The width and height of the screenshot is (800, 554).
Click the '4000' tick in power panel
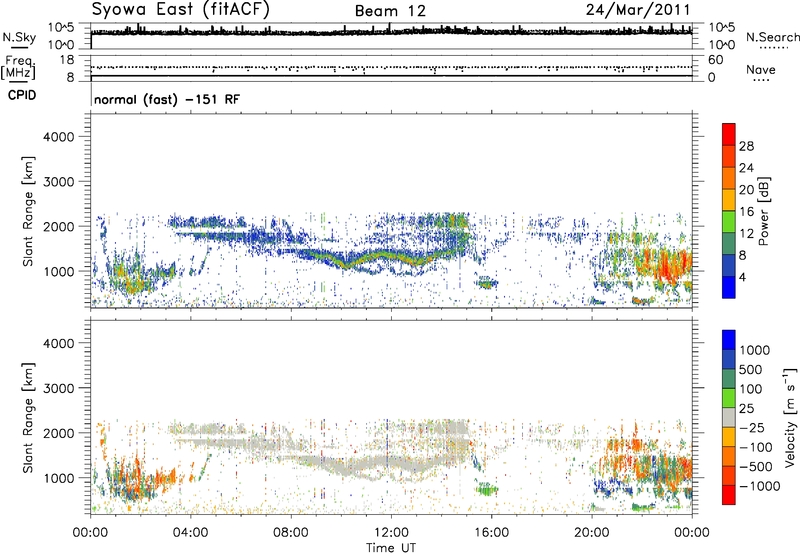(x=58, y=137)
